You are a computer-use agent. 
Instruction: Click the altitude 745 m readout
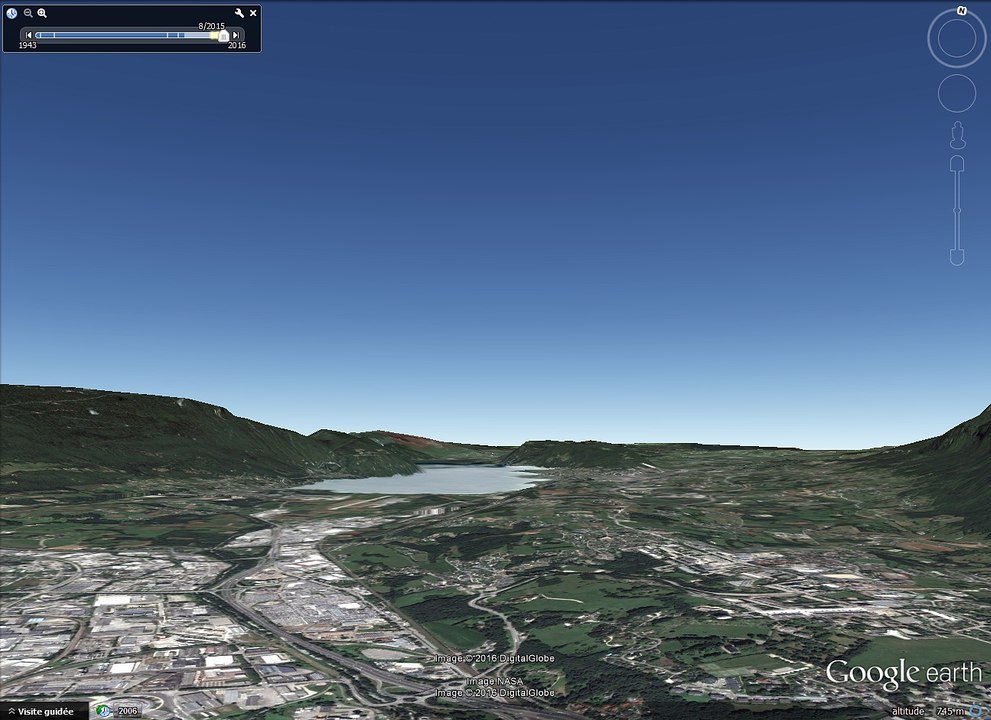928,711
